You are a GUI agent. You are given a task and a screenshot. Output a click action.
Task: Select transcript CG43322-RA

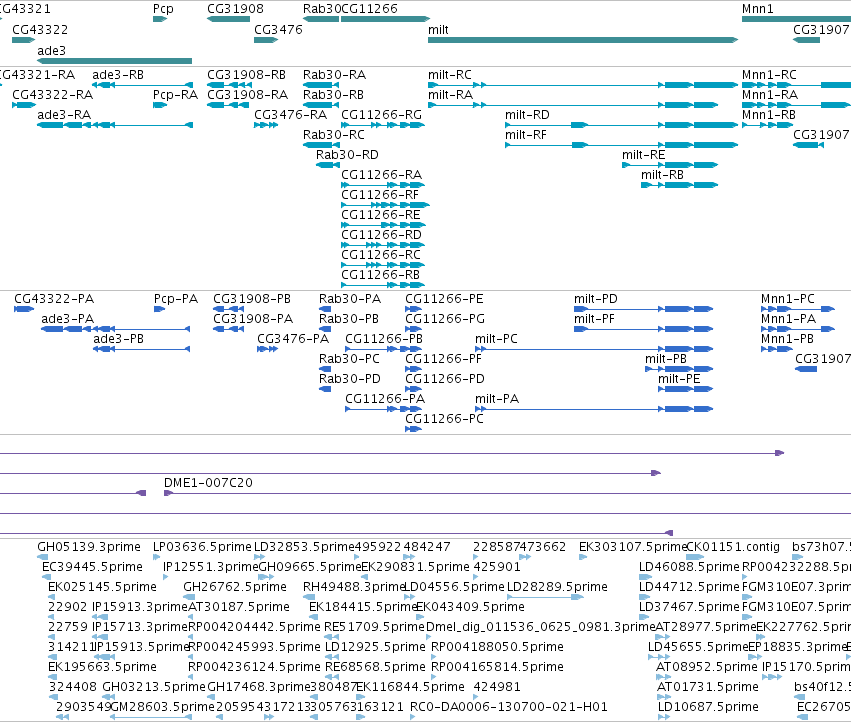[x=53, y=95]
